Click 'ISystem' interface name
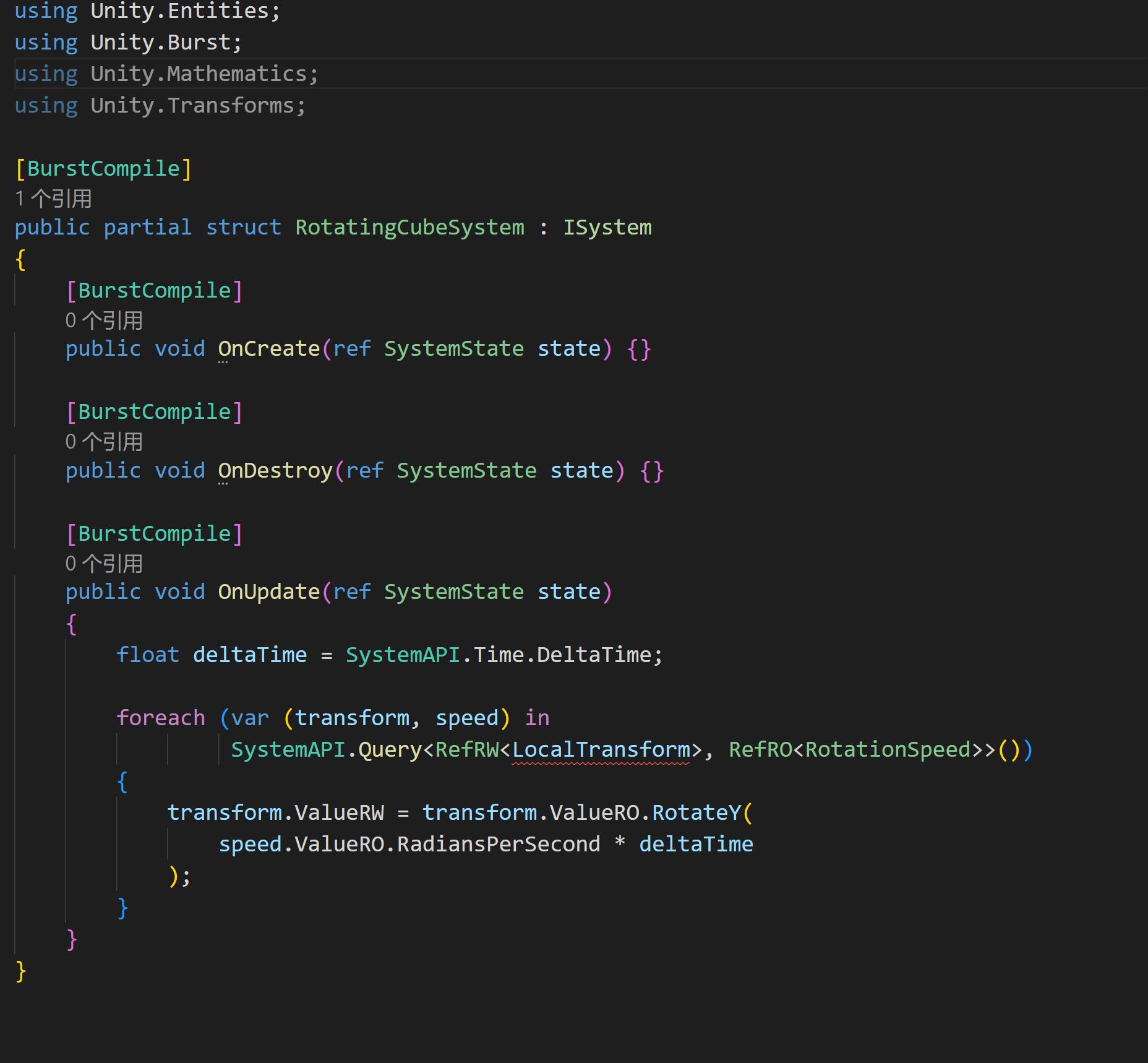 [x=607, y=227]
